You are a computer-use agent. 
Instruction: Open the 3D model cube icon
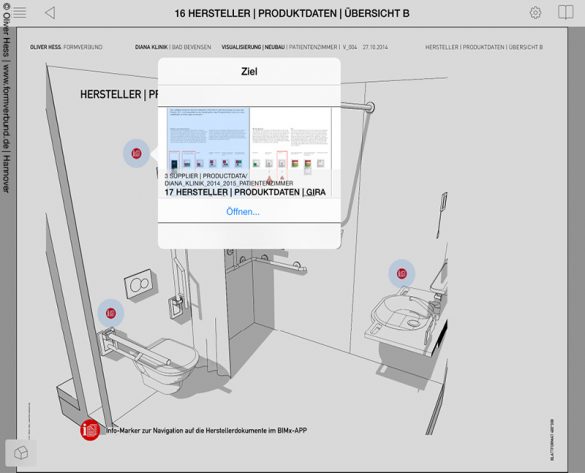tap(21, 453)
